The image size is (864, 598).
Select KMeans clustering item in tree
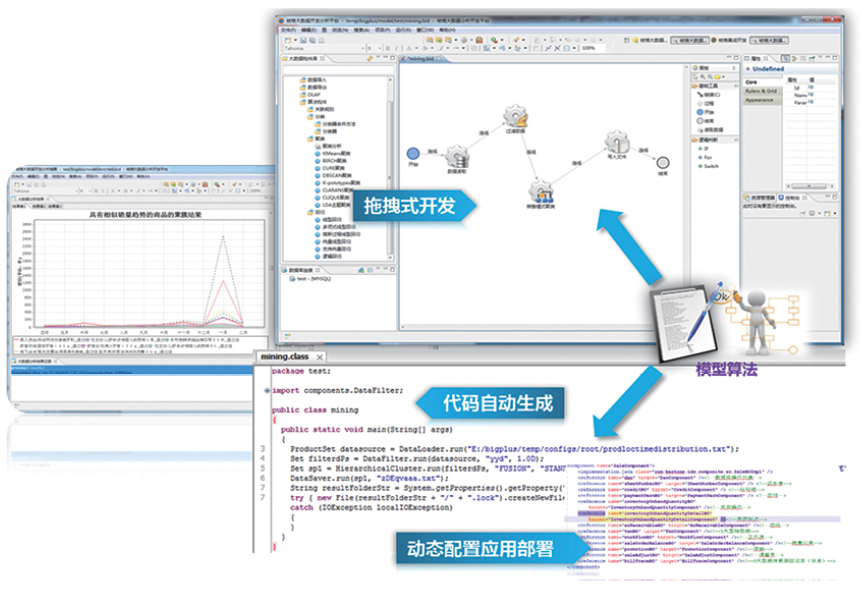click(x=333, y=153)
